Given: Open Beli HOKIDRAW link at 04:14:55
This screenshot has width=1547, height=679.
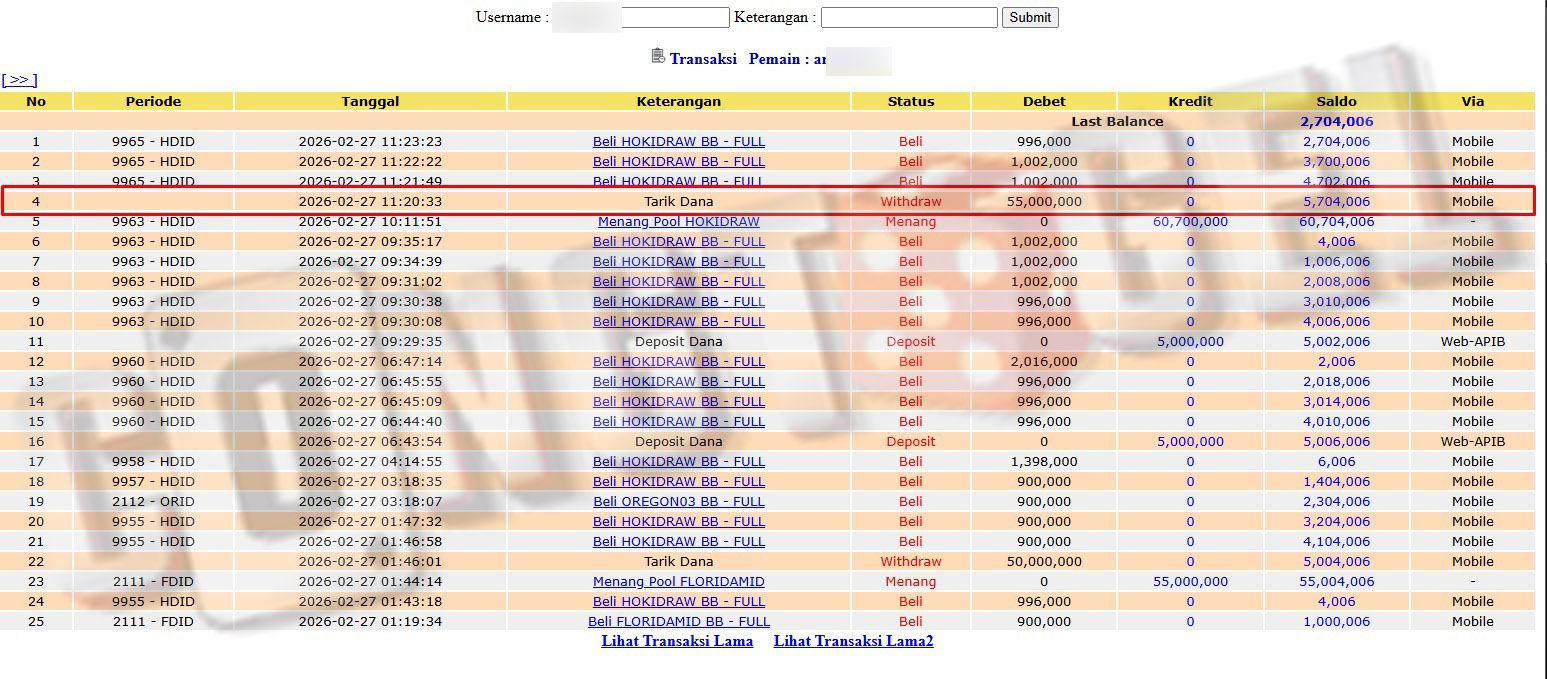Looking at the screenshot, I should tap(678, 461).
